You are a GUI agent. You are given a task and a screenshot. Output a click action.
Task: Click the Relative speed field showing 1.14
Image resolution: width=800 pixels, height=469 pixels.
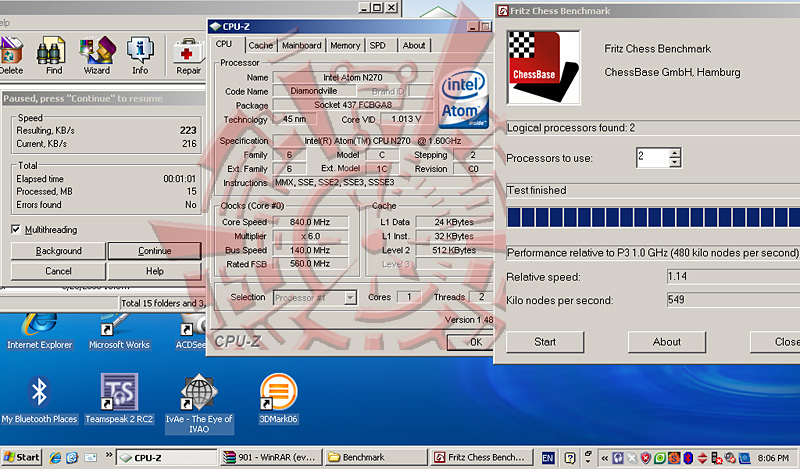point(733,277)
